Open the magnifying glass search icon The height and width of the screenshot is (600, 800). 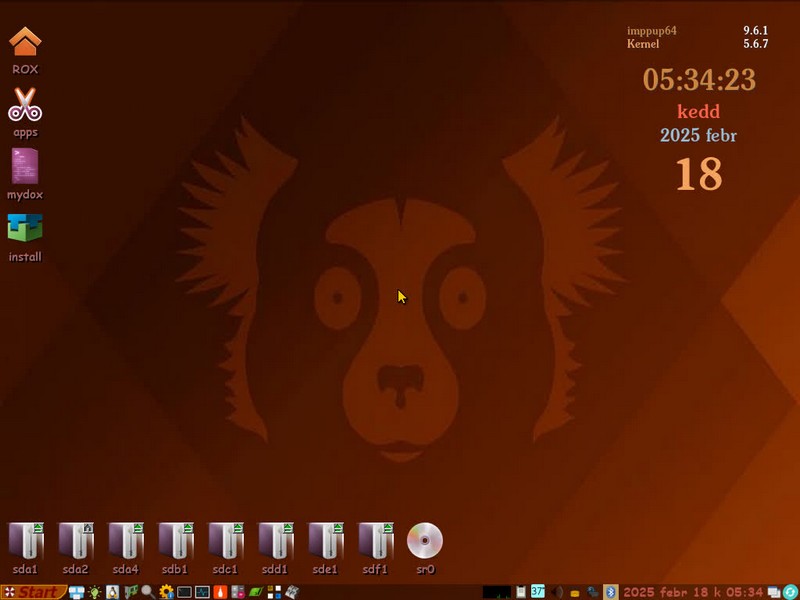point(148,592)
